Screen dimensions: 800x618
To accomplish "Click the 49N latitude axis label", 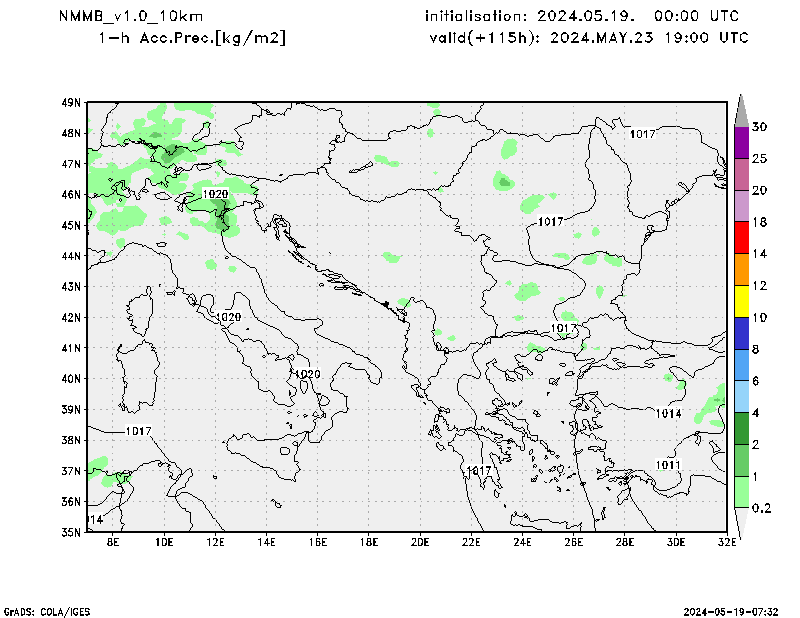I will [71, 102].
